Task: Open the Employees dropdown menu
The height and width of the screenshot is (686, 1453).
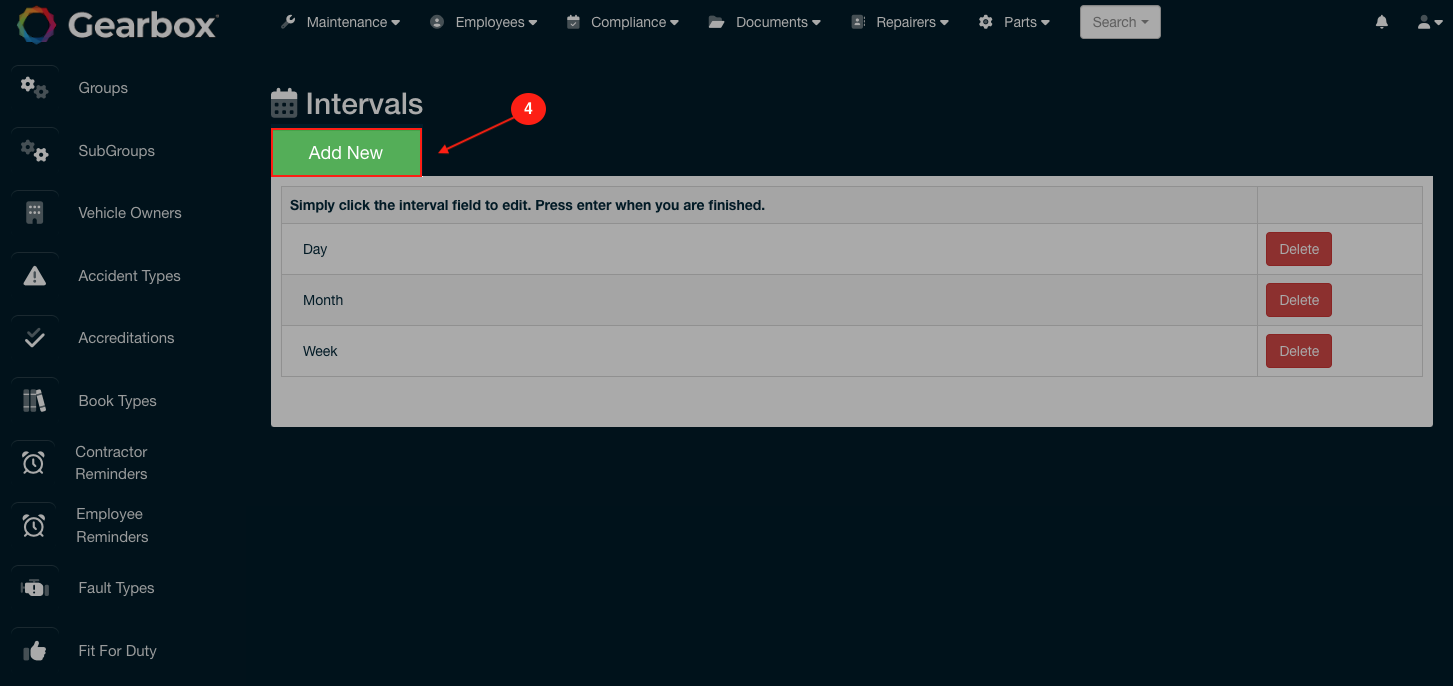Action: click(x=484, y=21)
